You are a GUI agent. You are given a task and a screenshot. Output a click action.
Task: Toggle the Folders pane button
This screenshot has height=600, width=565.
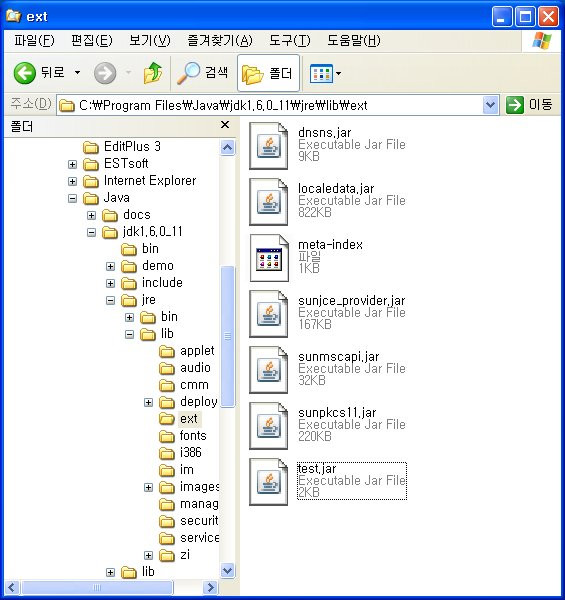268,73
